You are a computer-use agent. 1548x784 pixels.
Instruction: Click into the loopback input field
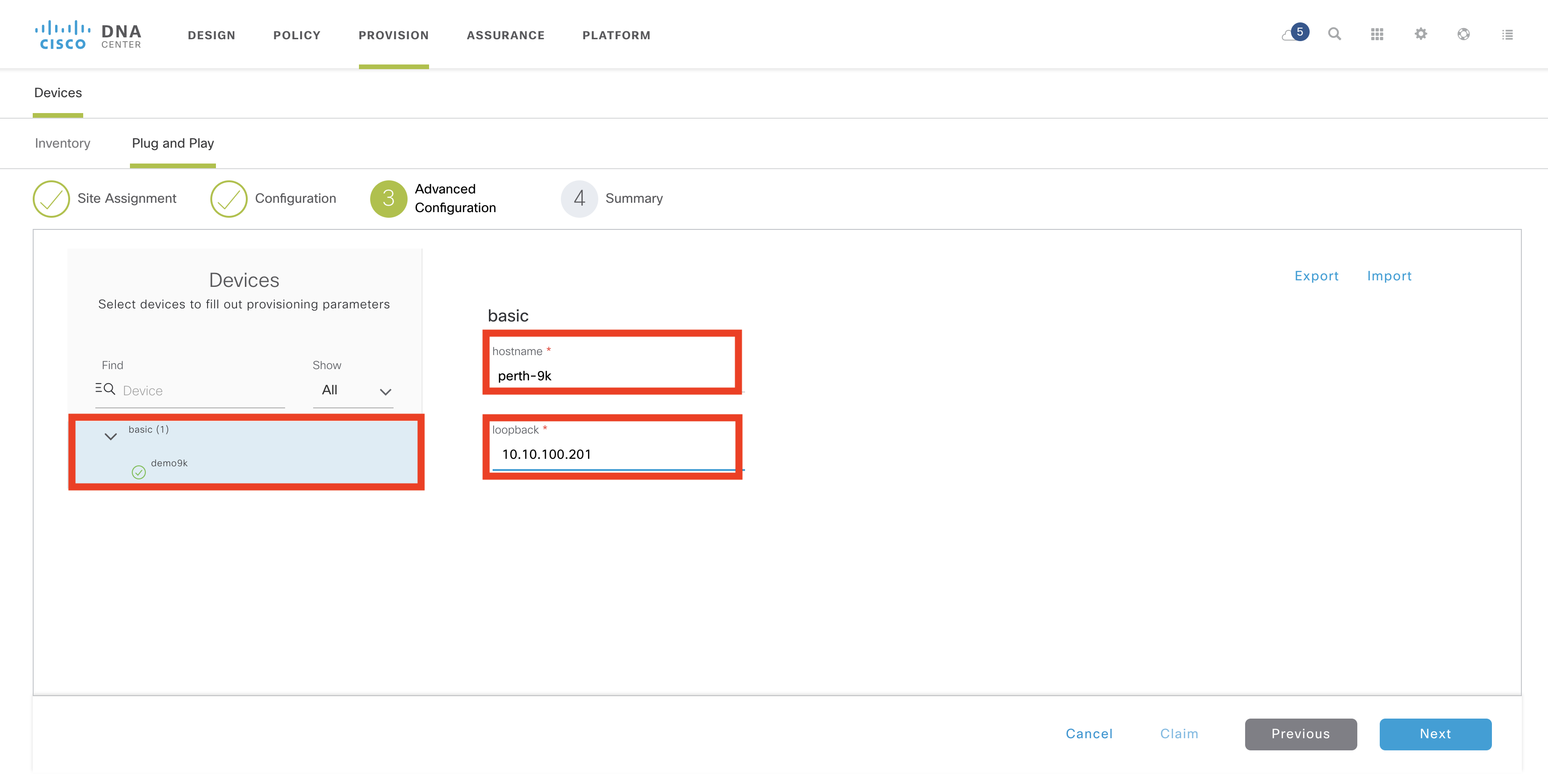[x=613, y=455]
